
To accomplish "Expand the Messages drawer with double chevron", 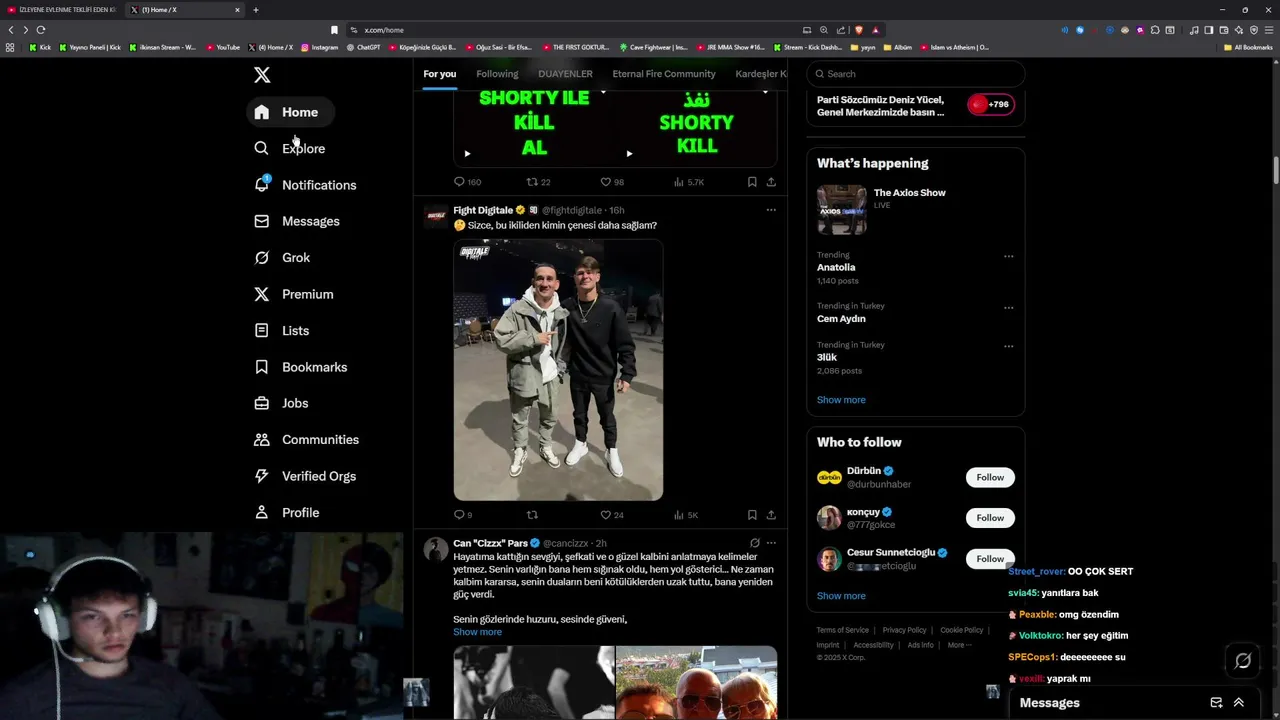I will point(1239,703).
